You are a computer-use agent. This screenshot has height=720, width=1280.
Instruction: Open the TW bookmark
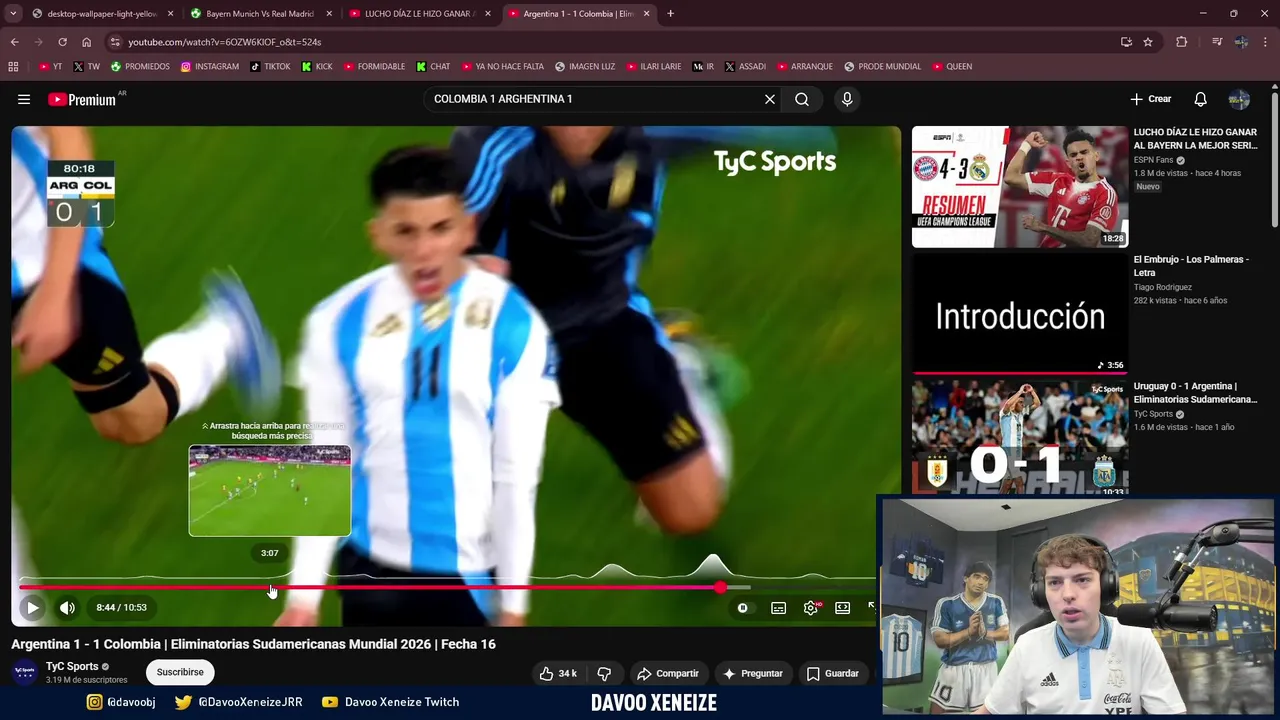tap(86, 67)
